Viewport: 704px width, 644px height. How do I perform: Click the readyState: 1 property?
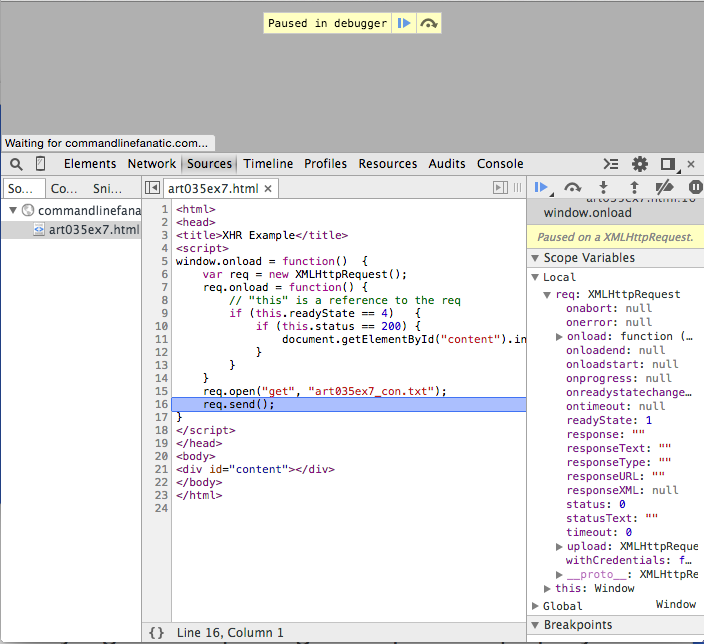click(609, 420)
